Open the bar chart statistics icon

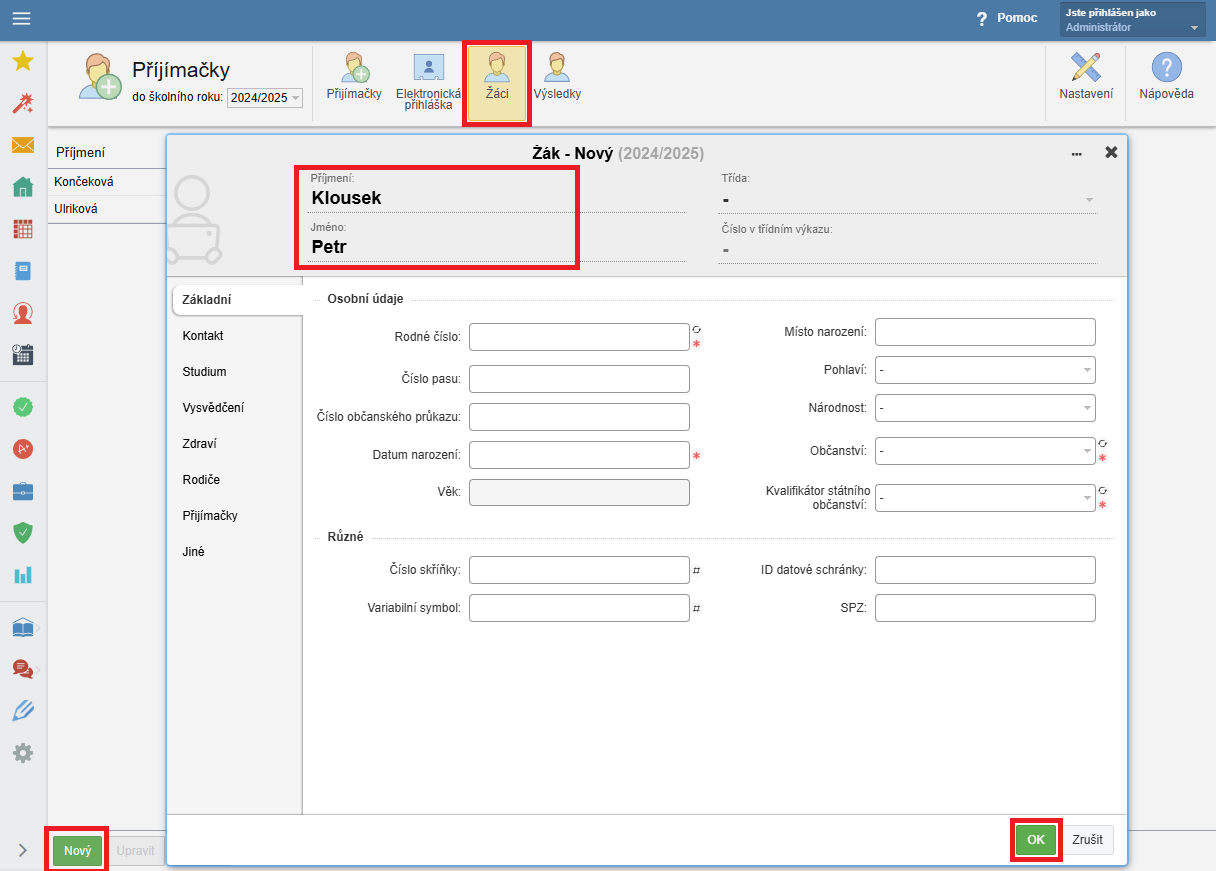pyautogui.click(x=23, y=575)
